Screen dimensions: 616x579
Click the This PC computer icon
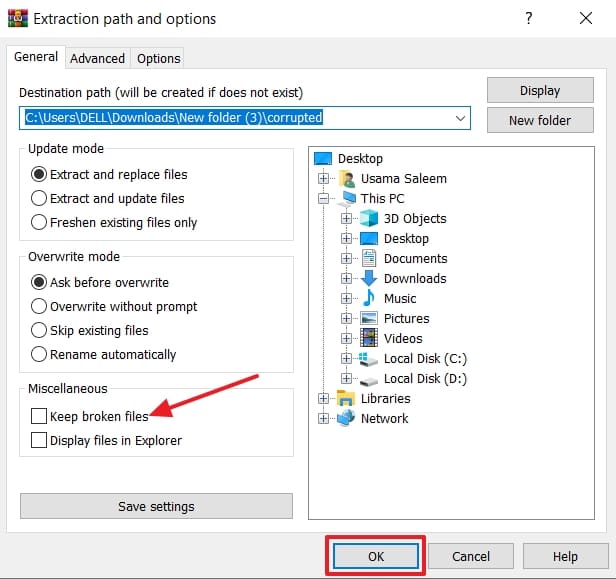[x=346, y=199]
